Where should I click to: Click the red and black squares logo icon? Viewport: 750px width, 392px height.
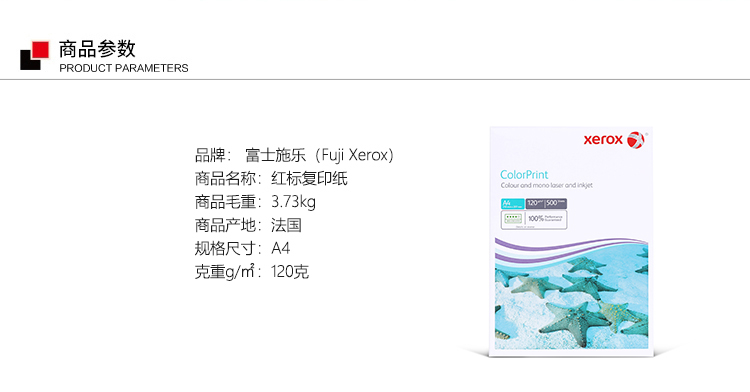pos(34,55)
